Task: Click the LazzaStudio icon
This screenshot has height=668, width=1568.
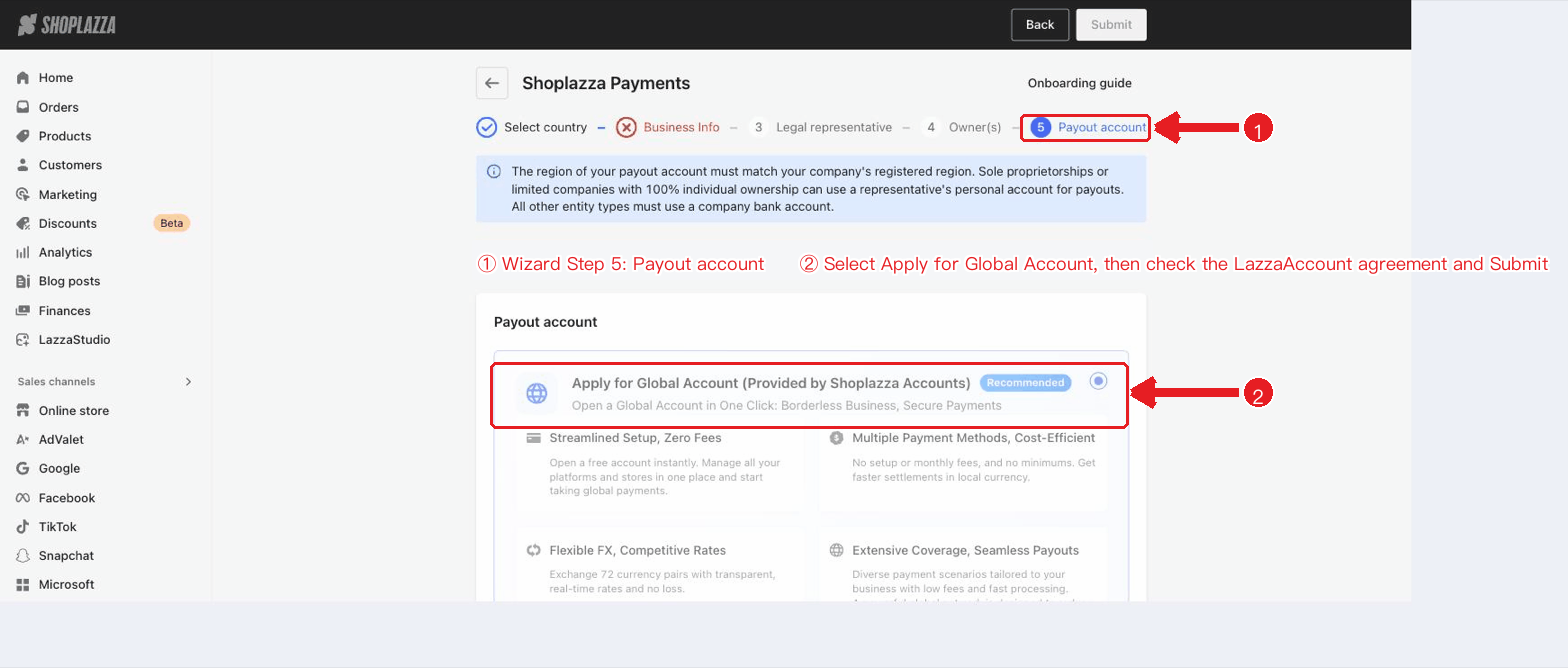Action: [x=23, y=340]
